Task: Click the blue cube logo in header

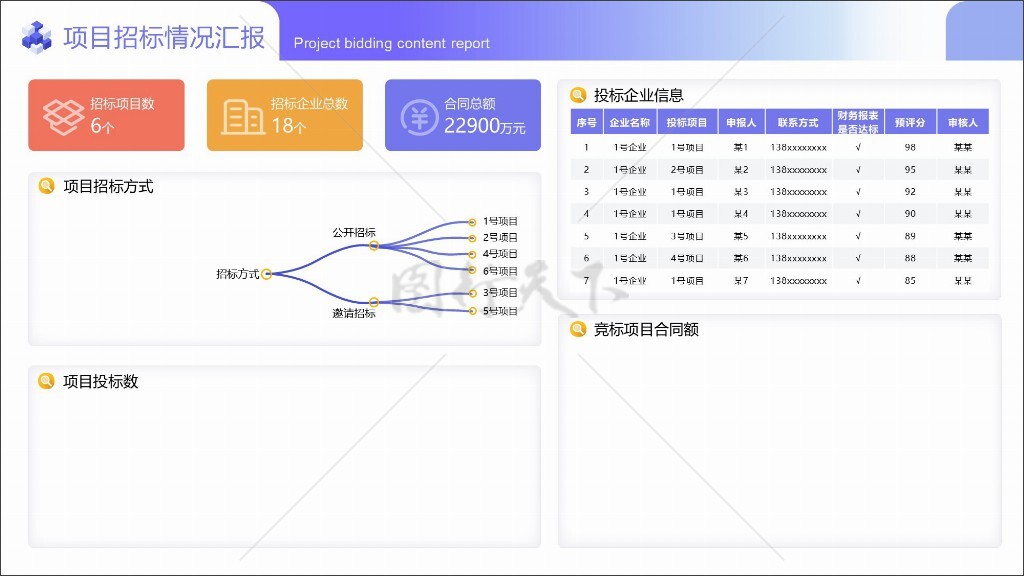Action: pyautogui.click(x=37, y=38)
